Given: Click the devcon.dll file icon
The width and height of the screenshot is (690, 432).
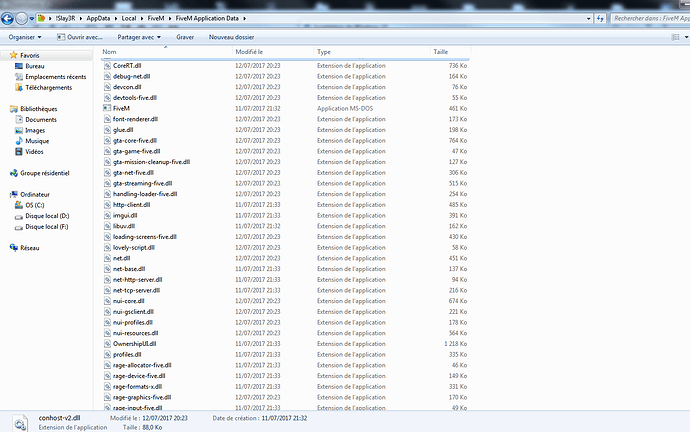Looking at the screenshot, I should [107, 87].
